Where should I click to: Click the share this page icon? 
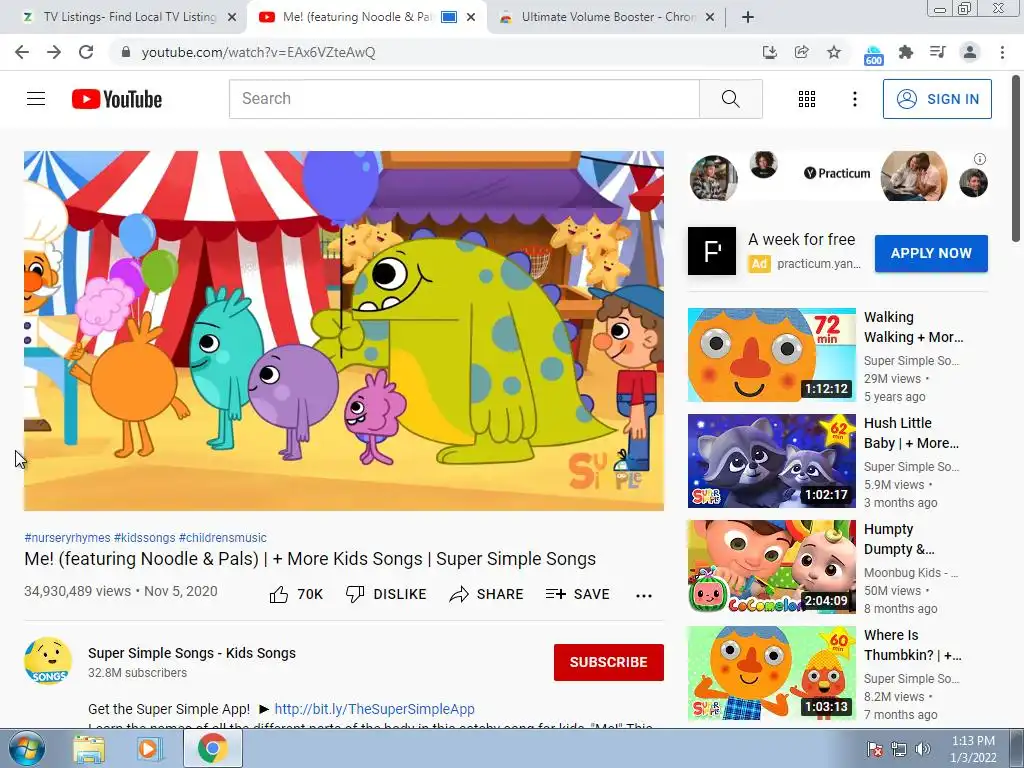(x=801, y=52)
